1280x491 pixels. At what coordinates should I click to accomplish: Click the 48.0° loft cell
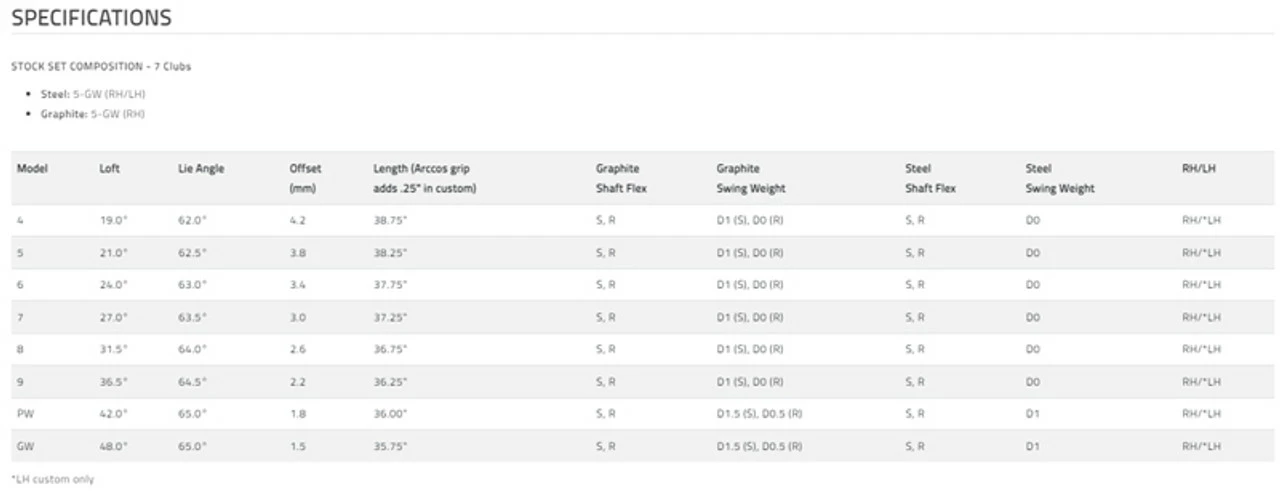(113, 446)
